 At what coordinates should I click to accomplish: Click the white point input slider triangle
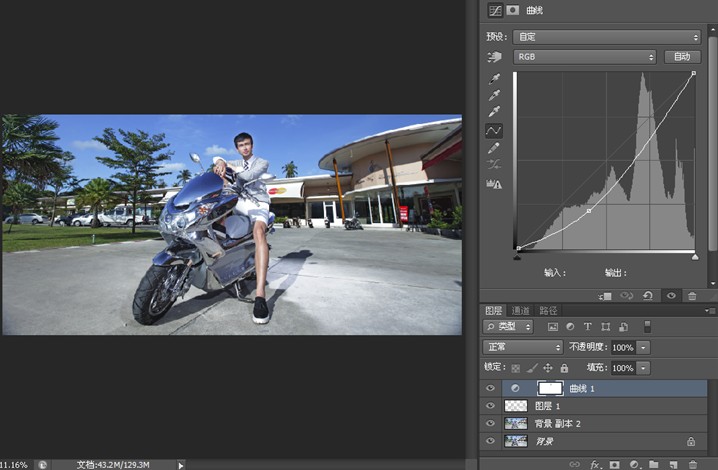[x=695, y=257]
